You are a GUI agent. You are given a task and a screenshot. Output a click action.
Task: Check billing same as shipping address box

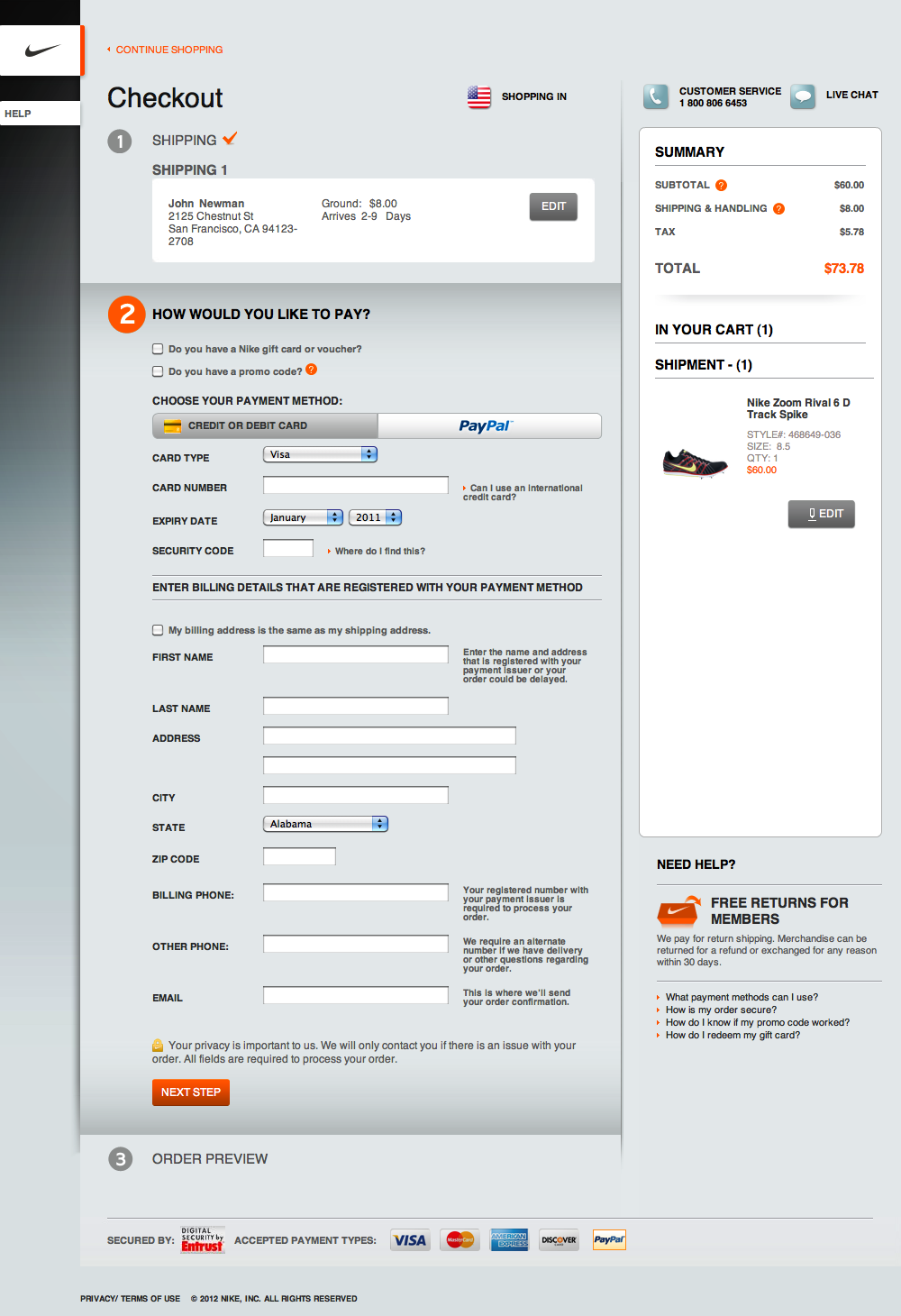point(158,630)
